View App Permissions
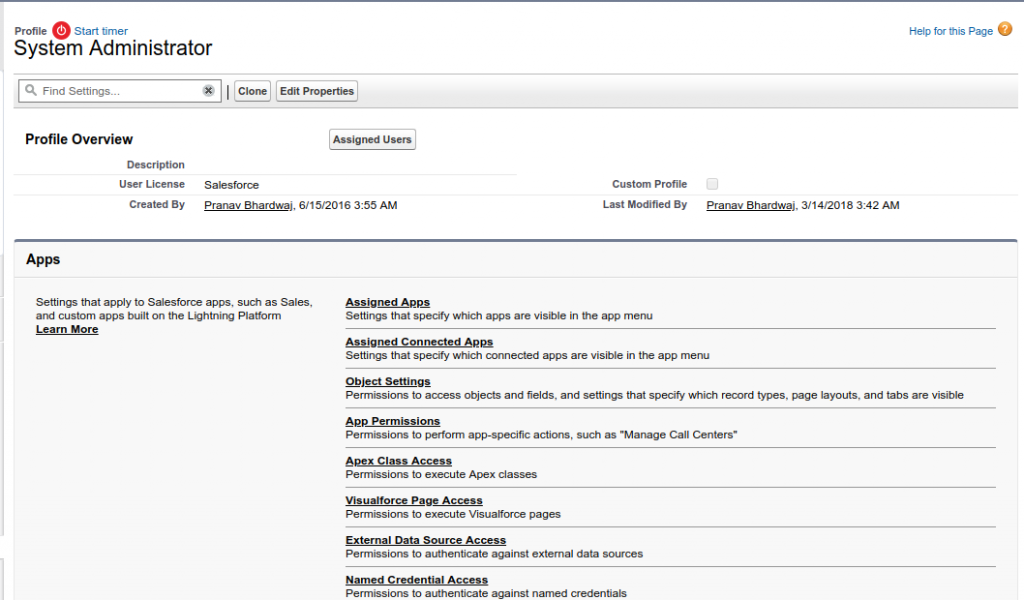This screenshot has width=1024, height=600. point(392,421)
